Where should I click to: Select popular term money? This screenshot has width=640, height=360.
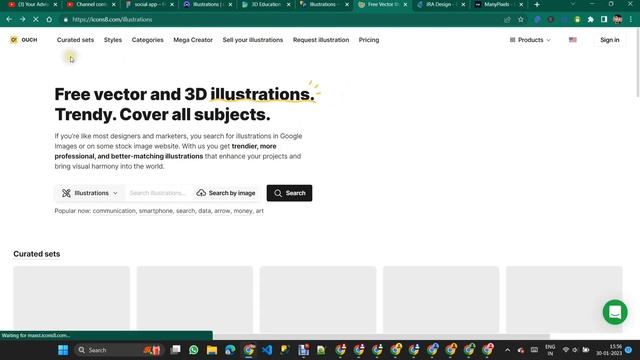[x=242, y=211]
